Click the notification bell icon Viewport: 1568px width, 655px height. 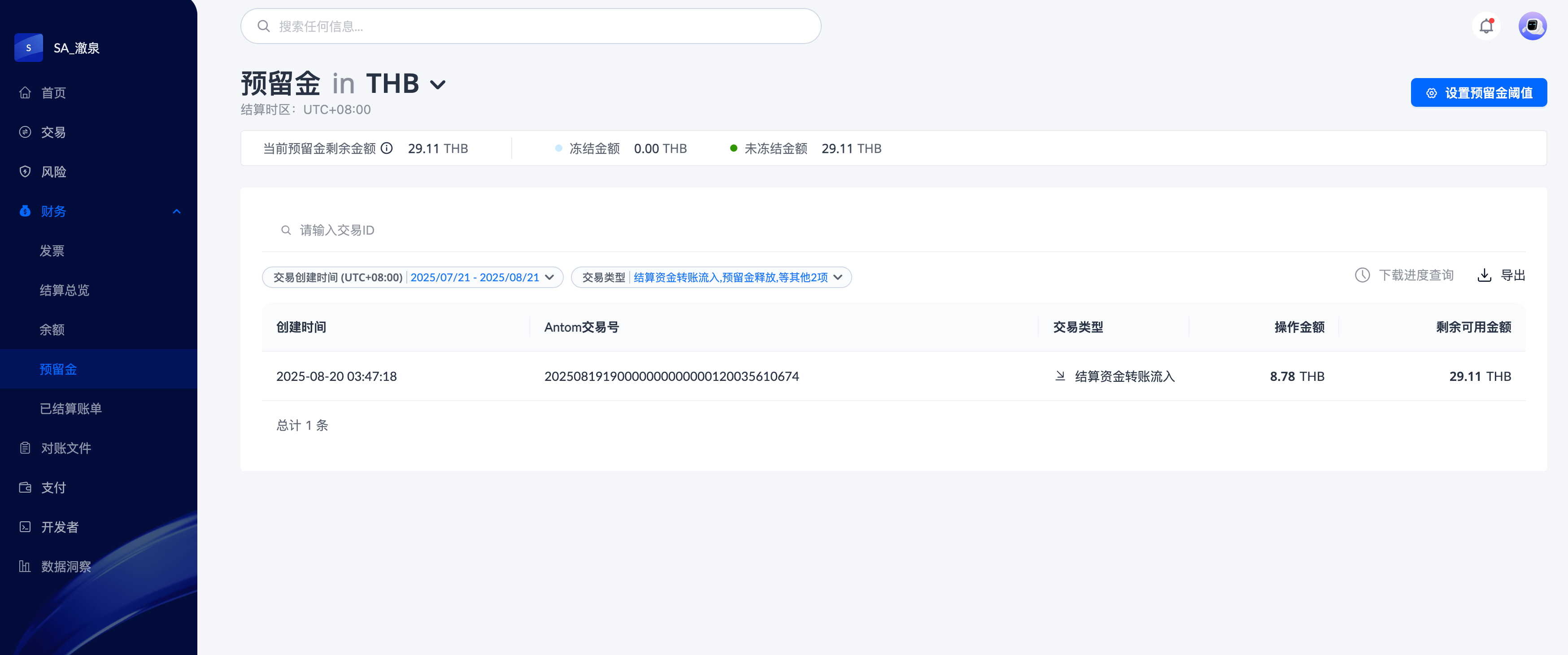click(x=1486, y=26)
